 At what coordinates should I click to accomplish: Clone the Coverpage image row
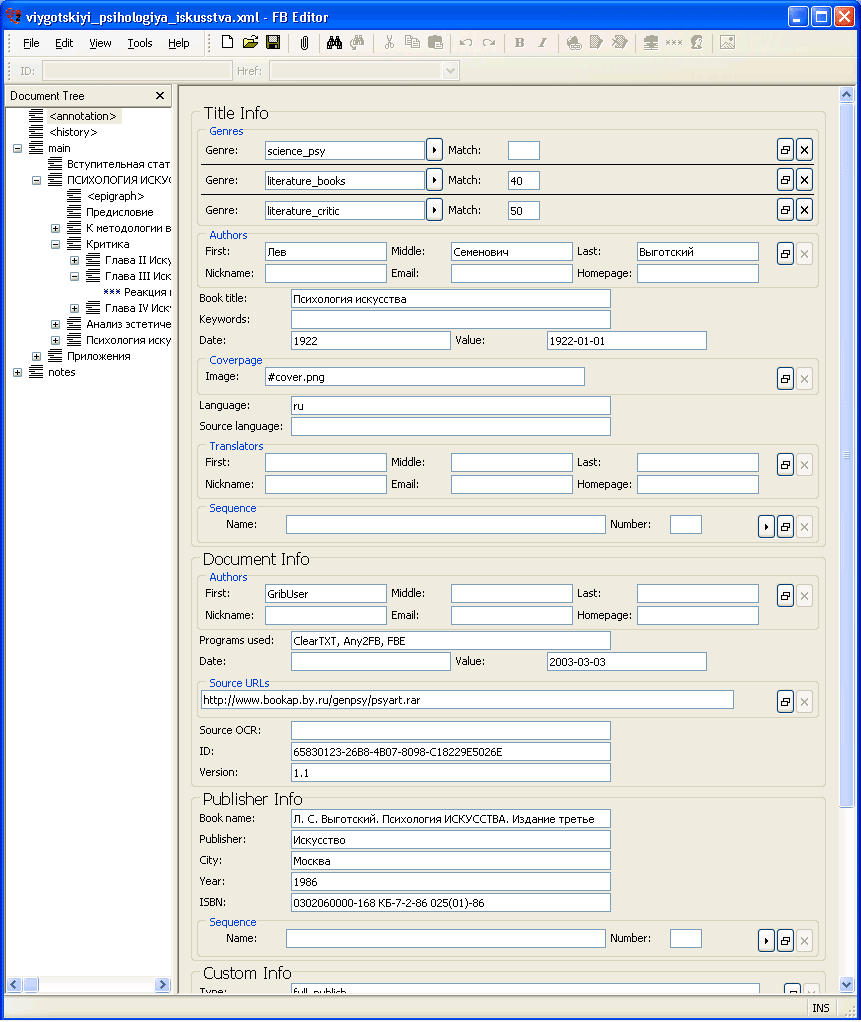tap(785, 379)
